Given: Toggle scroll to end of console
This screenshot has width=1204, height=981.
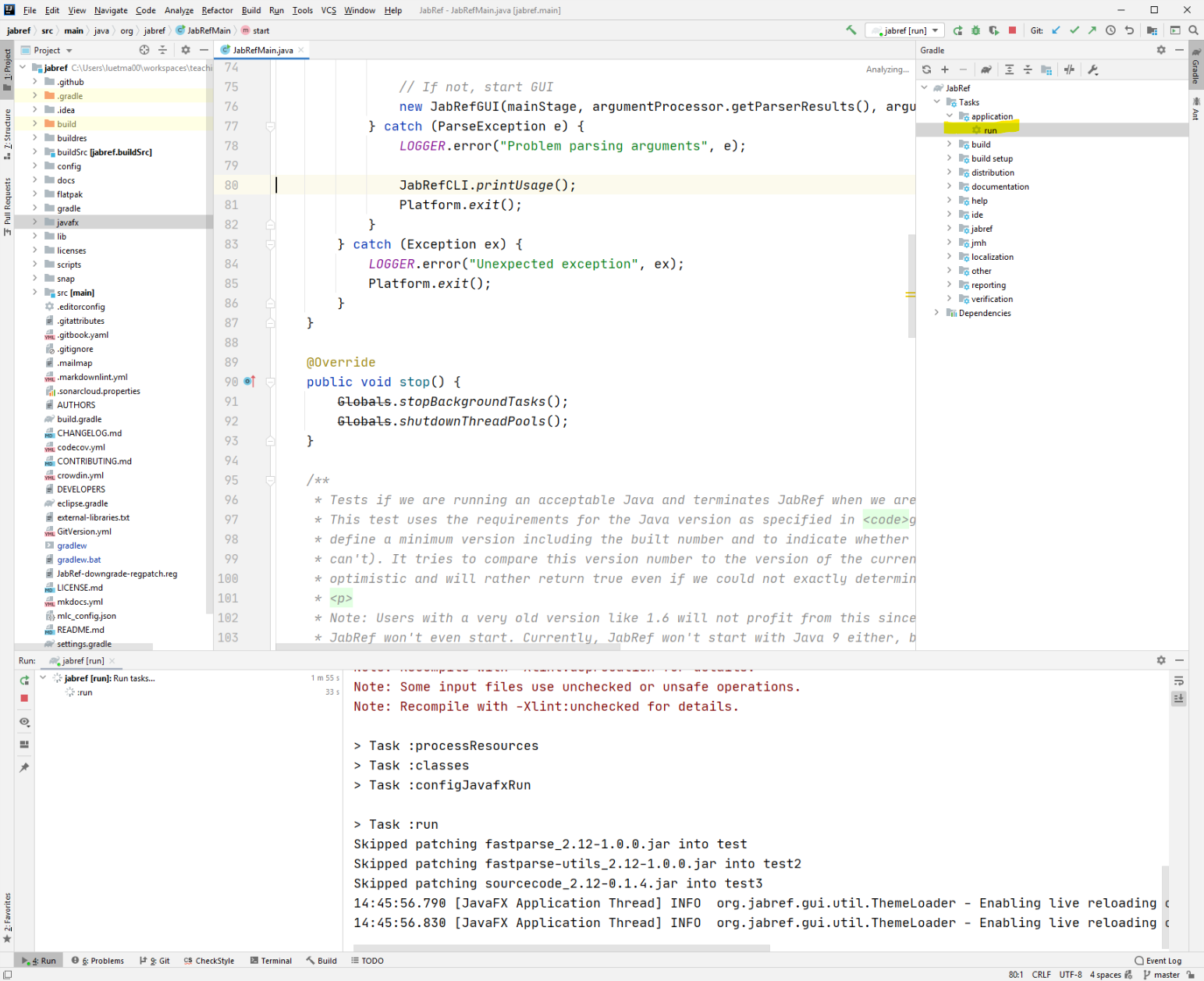Looking at the screenshot, I should pos(1179,698).
